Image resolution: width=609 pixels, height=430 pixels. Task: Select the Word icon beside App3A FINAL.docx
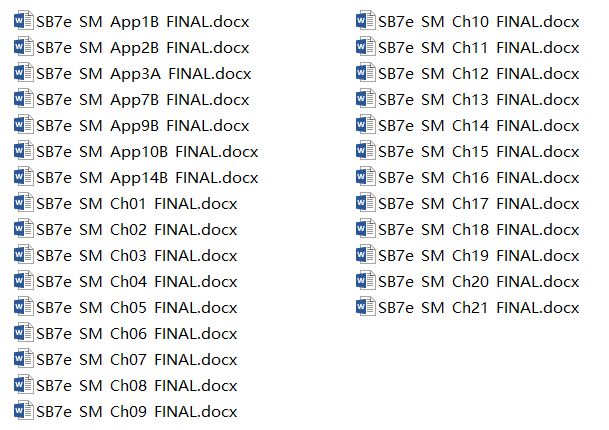[23, 73]
